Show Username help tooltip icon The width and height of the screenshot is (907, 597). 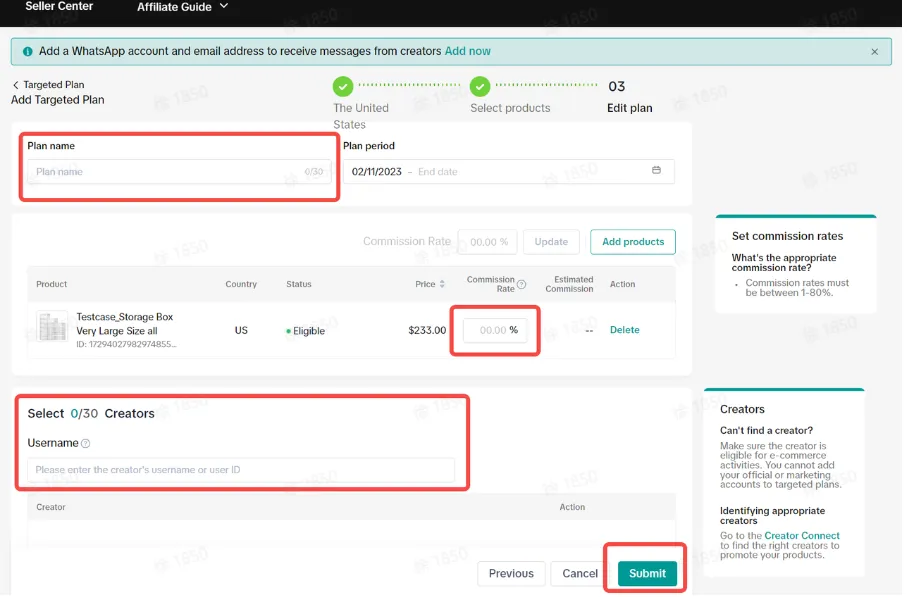click(86, 444)
